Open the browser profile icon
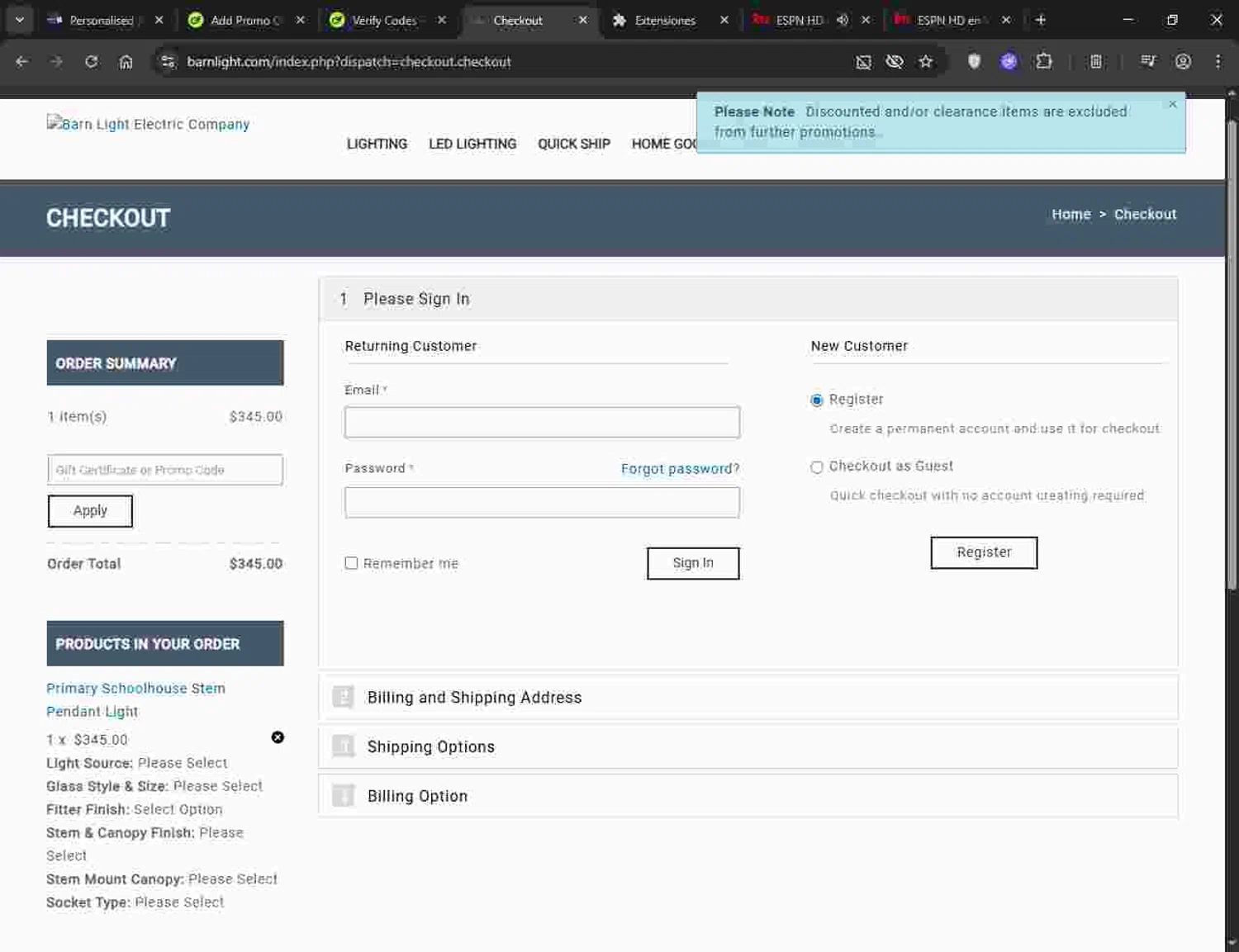Image resolution: width=1239 pixels, height=952 pixels. [x=1183, y=61]
